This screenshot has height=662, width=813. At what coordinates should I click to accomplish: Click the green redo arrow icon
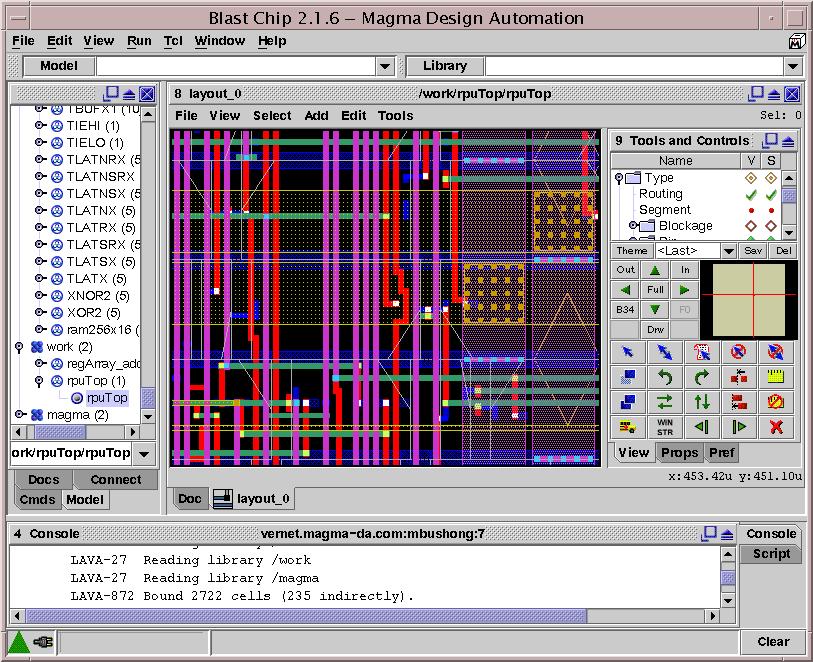[701, 377]
